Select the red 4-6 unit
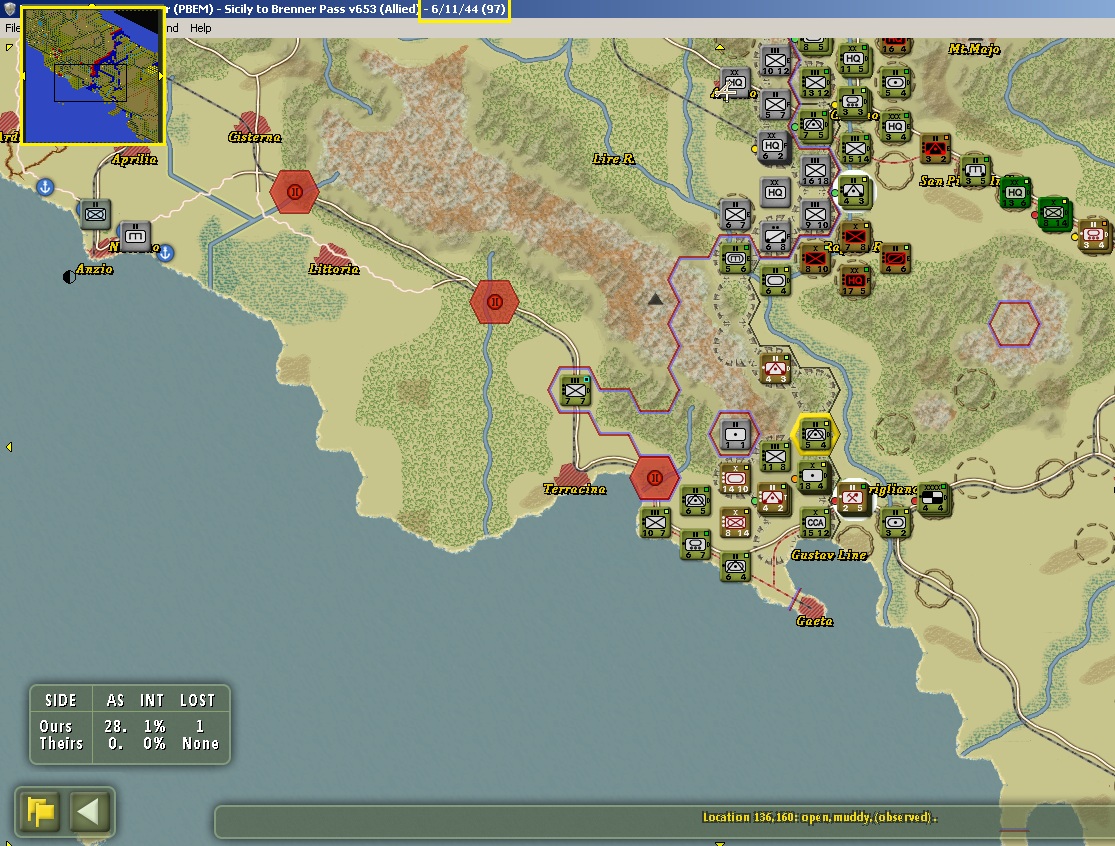This screenshot has width=1115, height=846. (895, 259)
